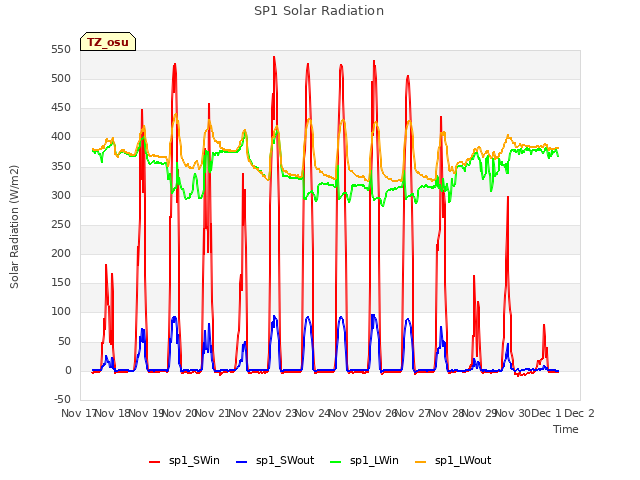Click the Nov 17 x-axis tick label
Screen dimensions: 640x480
(78, 413)
